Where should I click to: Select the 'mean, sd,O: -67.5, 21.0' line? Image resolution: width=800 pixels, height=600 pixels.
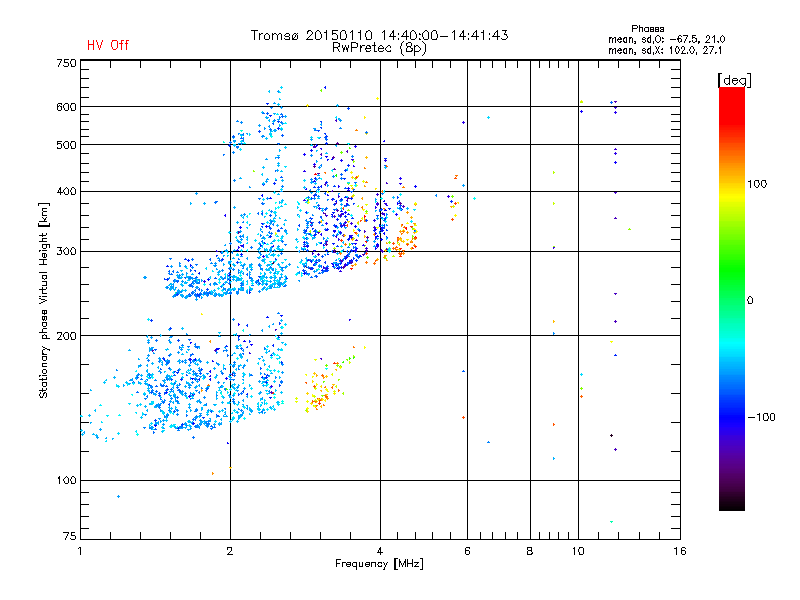tap(666, 39)
